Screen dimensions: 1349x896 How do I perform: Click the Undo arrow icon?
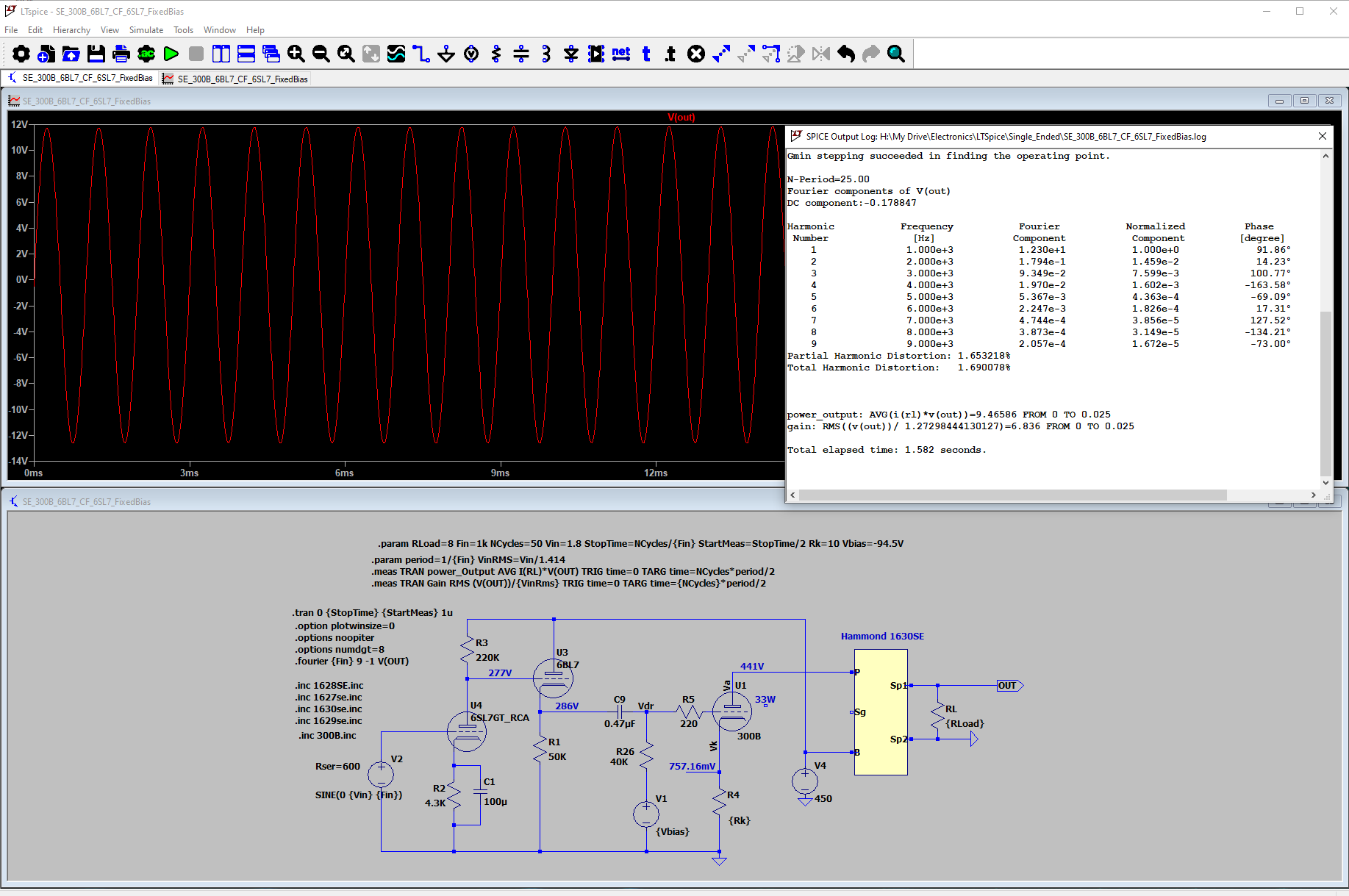point(846,54)
